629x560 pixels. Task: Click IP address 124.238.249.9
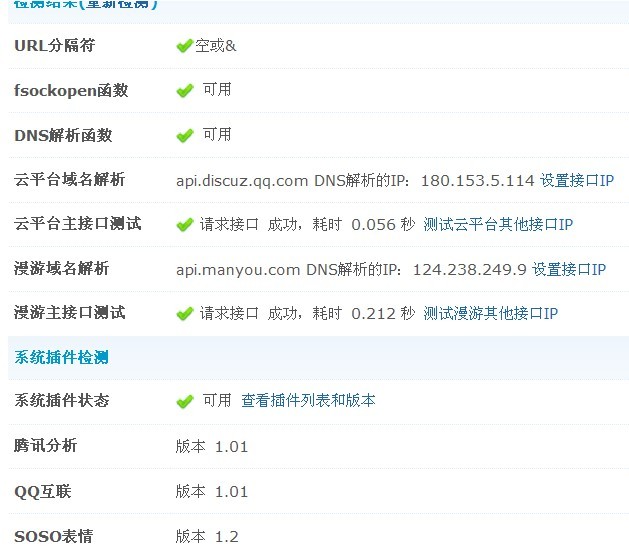click(469, 270)
